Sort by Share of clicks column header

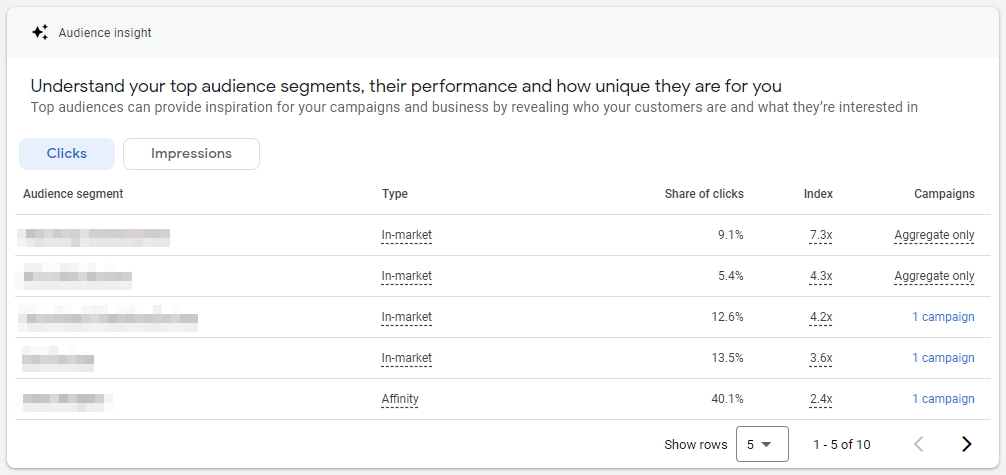coord(704,194)
